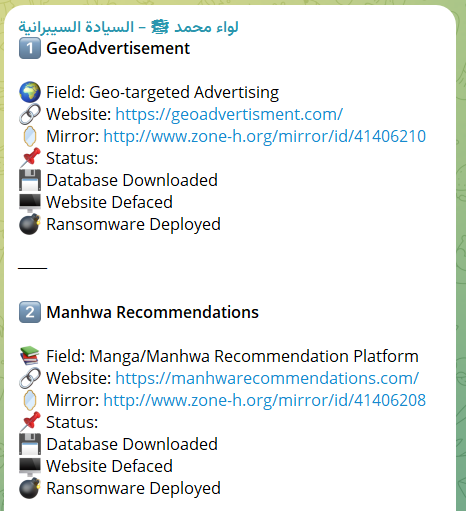Image resolution: width=466 pixels, height=511 pixels.
Task: Click the number 2 keycap emoji
Action: click(x=30, y=312)
